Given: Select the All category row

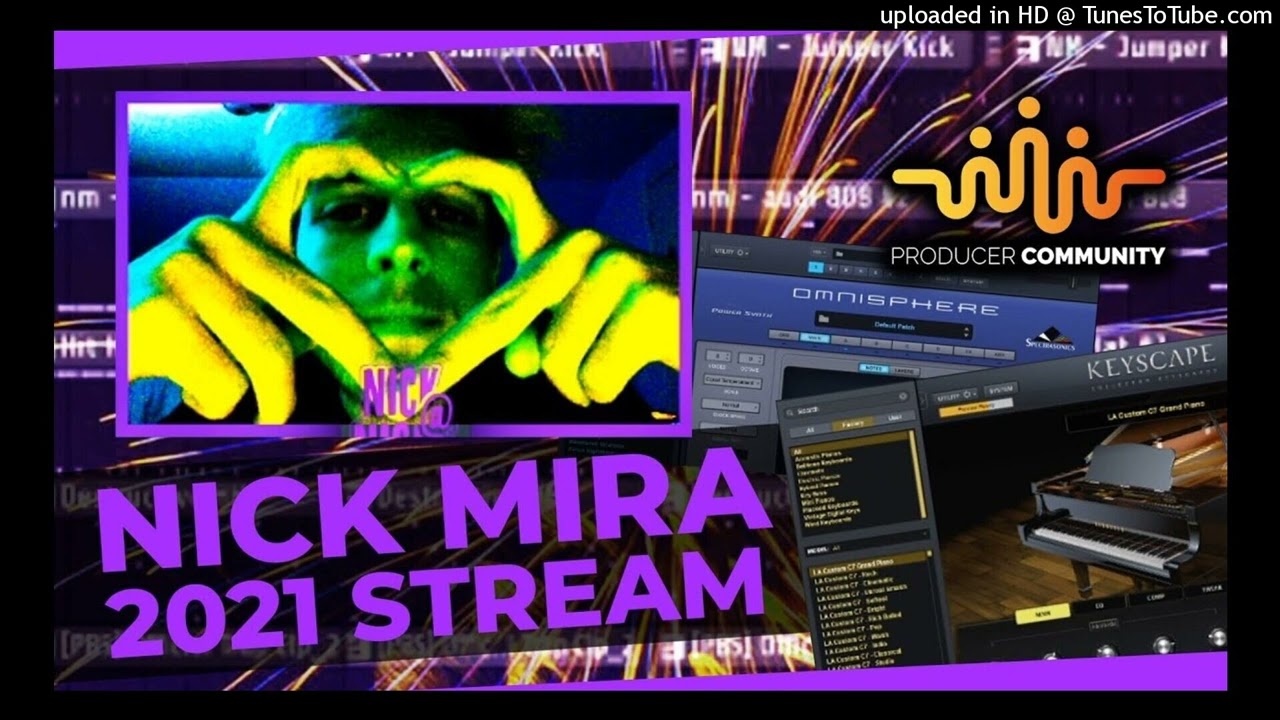Looking at the screenshot, I should [849, 445].
